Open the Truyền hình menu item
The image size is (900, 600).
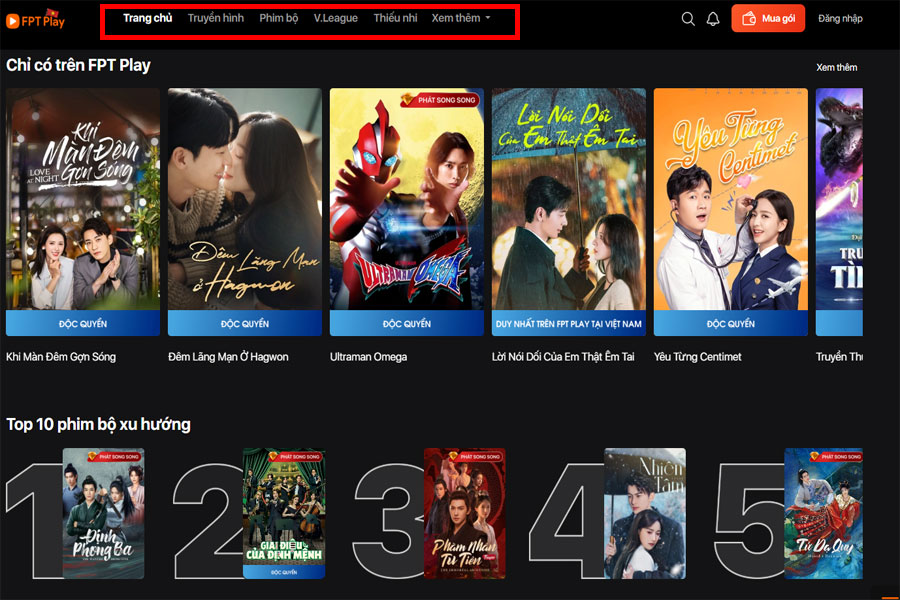click(x=215, y=18)
